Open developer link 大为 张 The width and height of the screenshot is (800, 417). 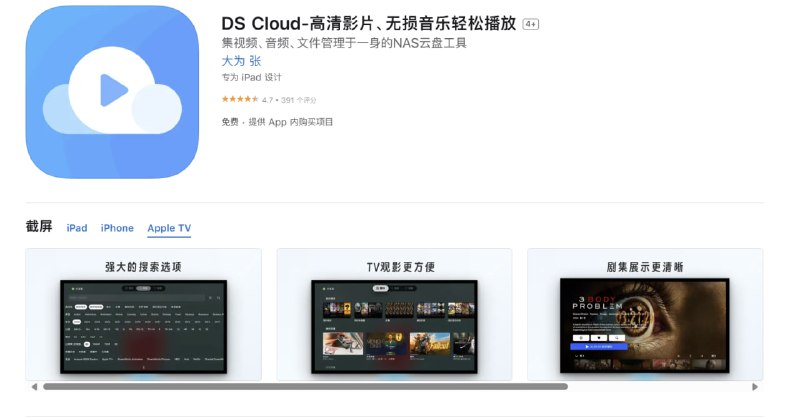[x=241, y=61]
